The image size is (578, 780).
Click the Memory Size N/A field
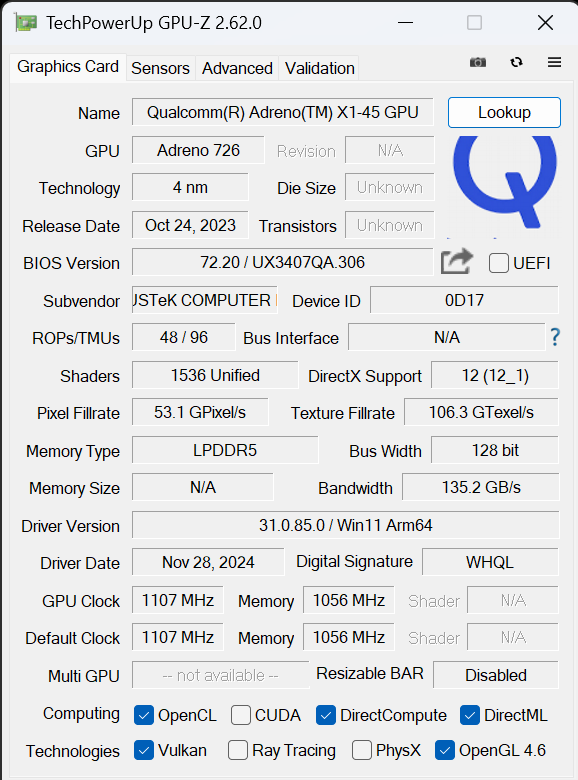(x=202, y=487)
